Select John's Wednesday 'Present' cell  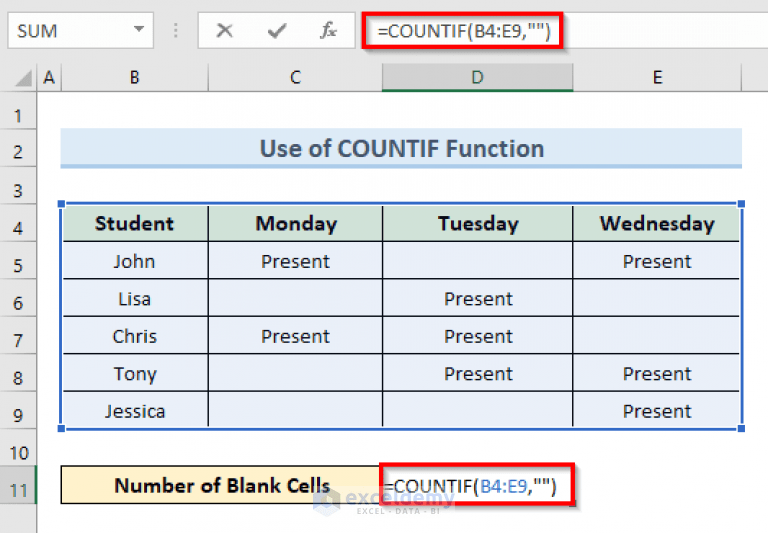click(656, 261)
